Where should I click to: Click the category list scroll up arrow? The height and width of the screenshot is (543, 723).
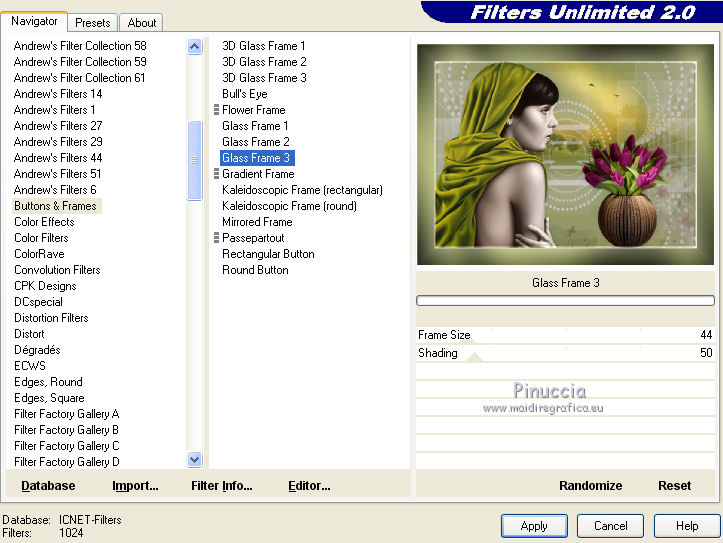pos(195,47)
